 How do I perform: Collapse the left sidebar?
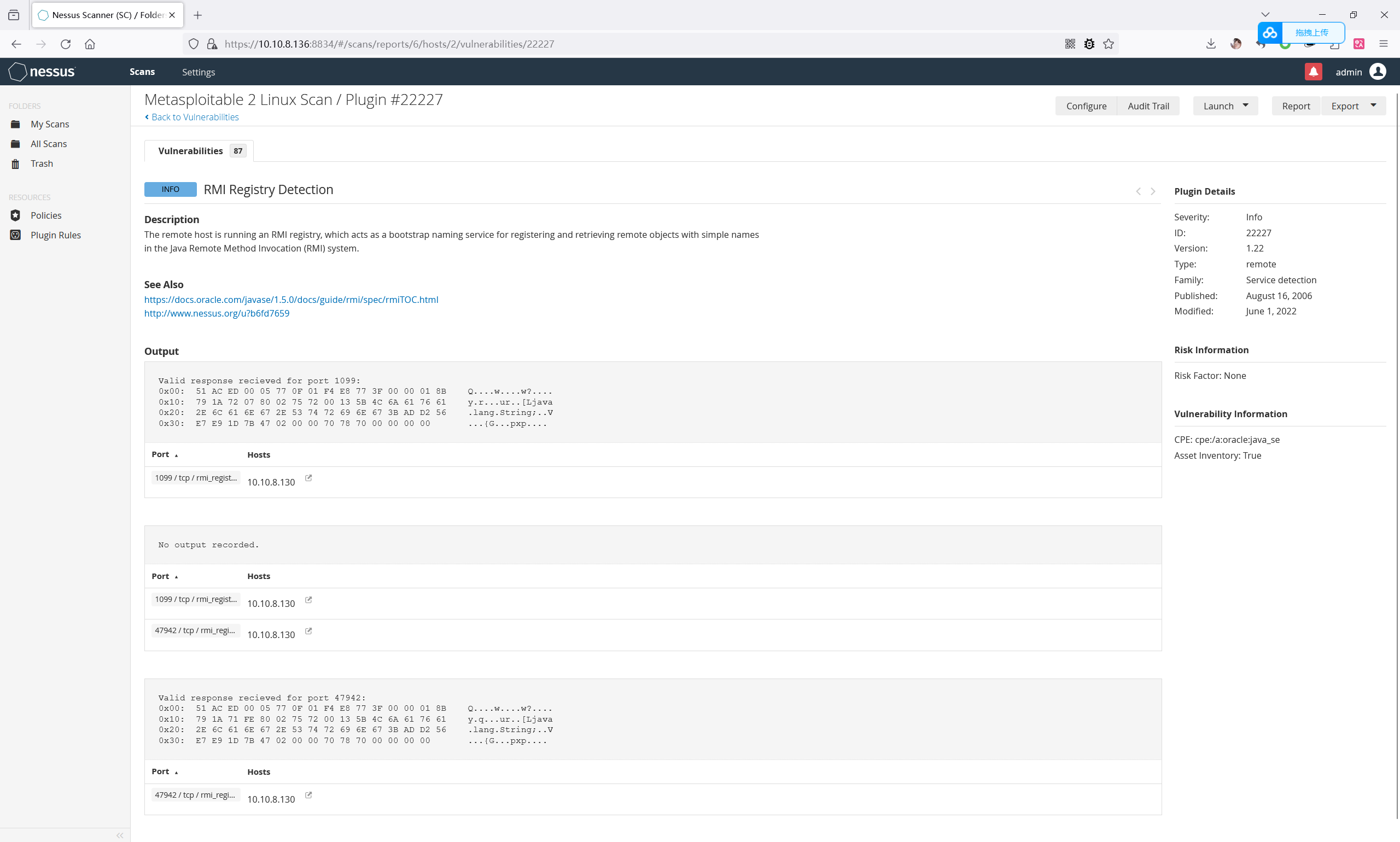[x=120, y=835]
